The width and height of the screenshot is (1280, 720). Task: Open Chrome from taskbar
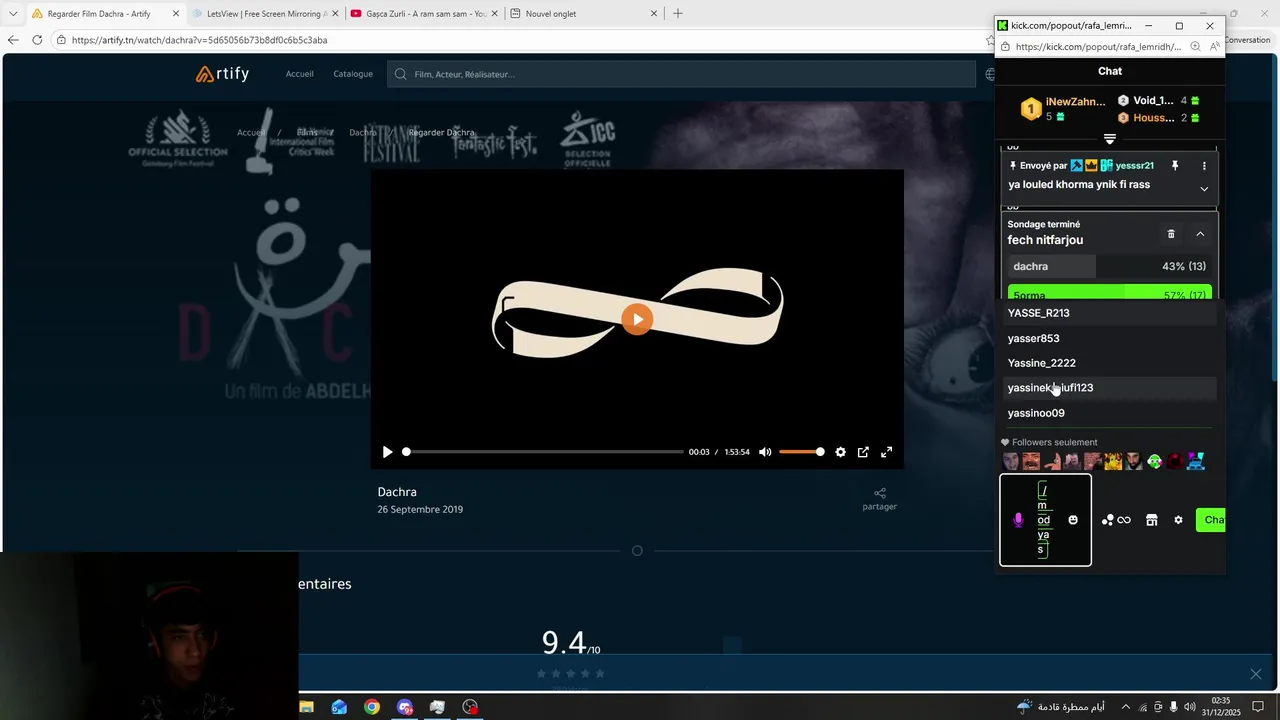click(372, 707)
